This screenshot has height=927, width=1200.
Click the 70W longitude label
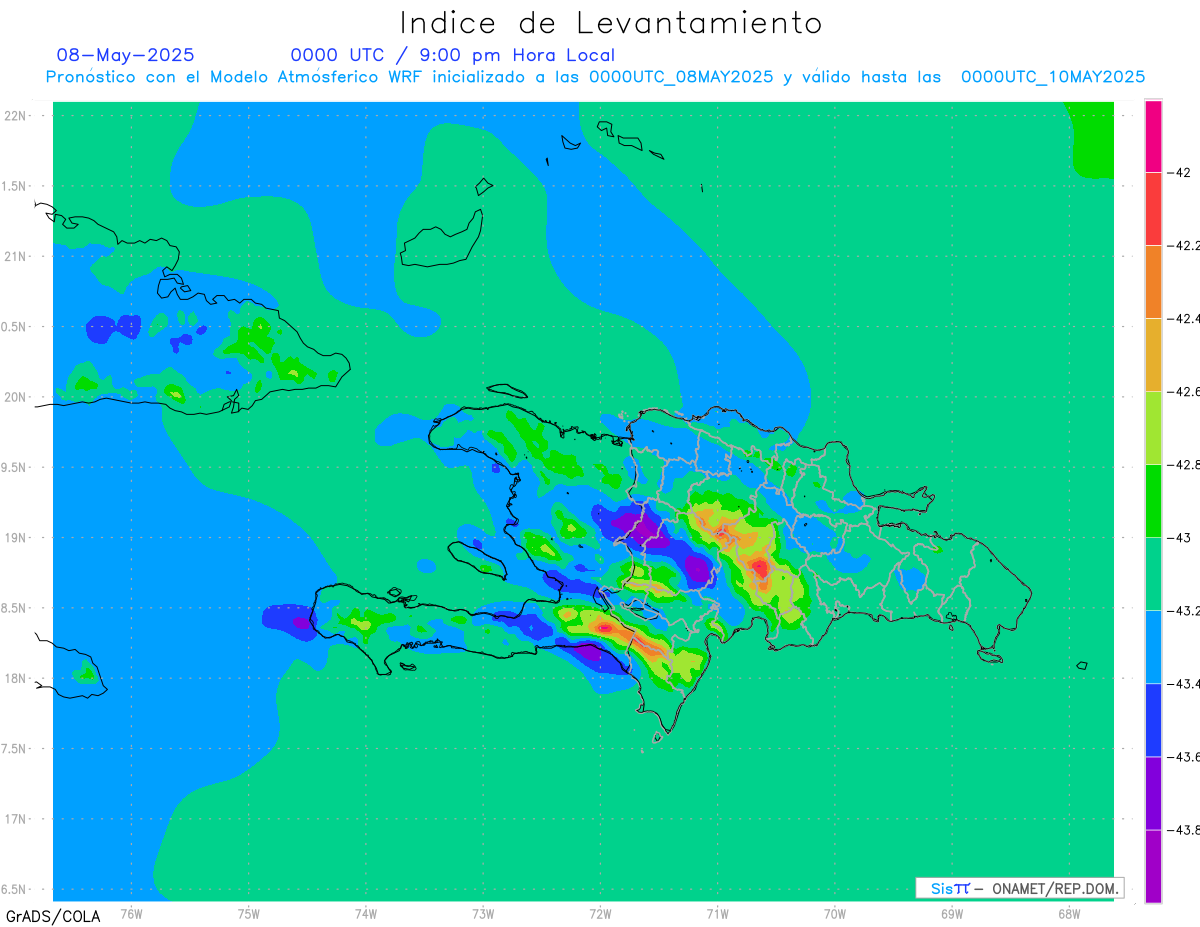pos(835,912)
